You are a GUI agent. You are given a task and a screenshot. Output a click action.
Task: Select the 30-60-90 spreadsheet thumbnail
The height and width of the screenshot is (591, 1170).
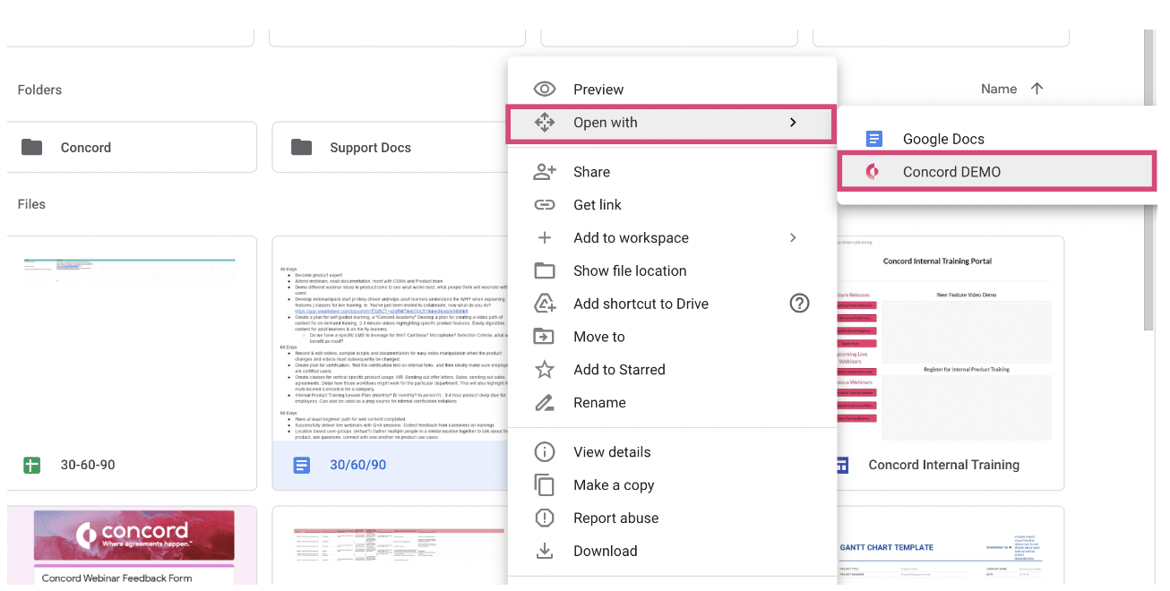pos(132,339)
